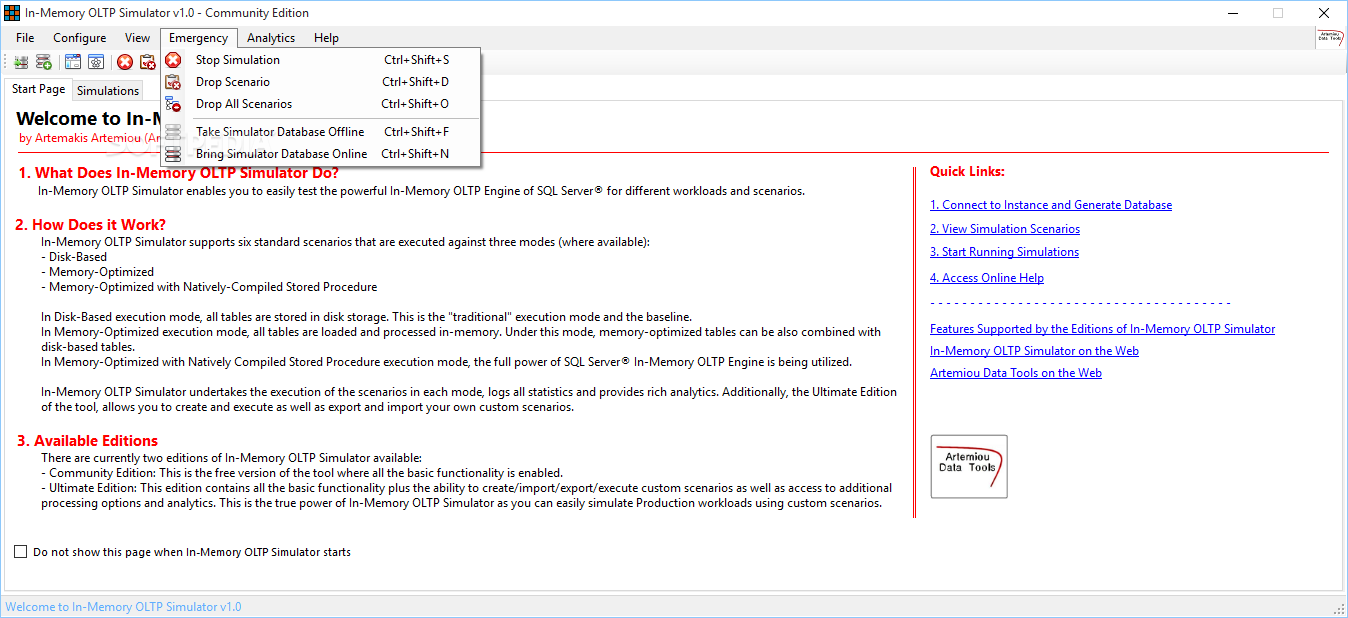
Task: Click status bar text 'Welcome to In-Memory OLTP Simulator v1.0'
Action: 123,607
